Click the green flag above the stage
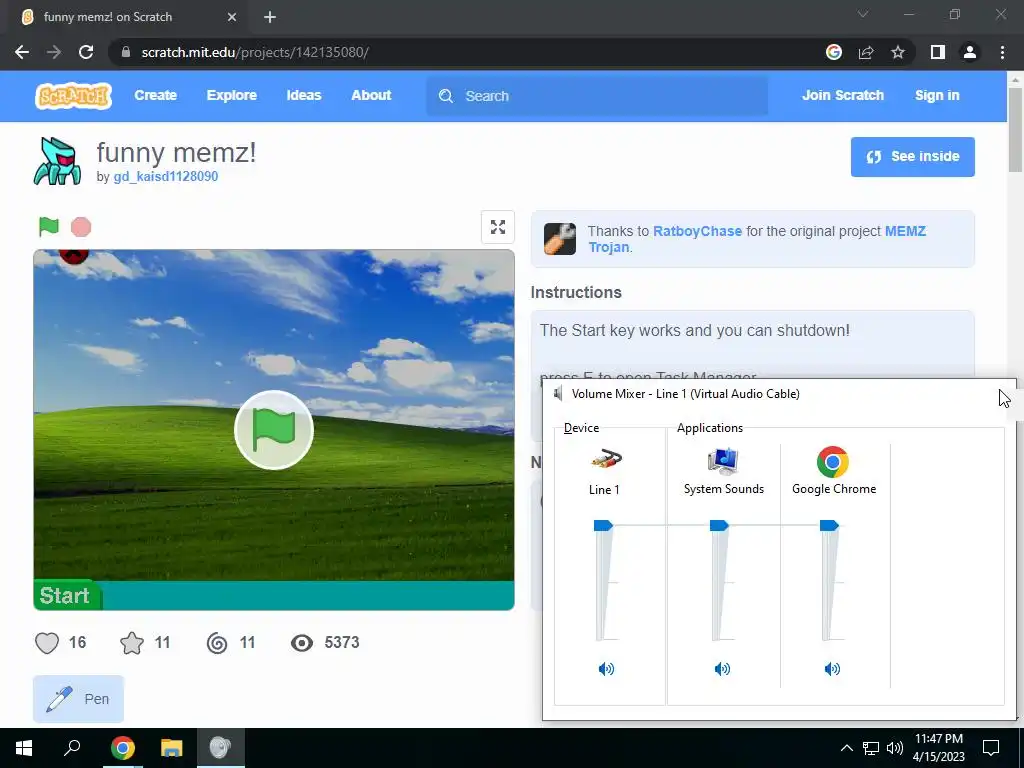Viewport: 1024px width, 768px height. pyautogui.click(x=49, y=227)
